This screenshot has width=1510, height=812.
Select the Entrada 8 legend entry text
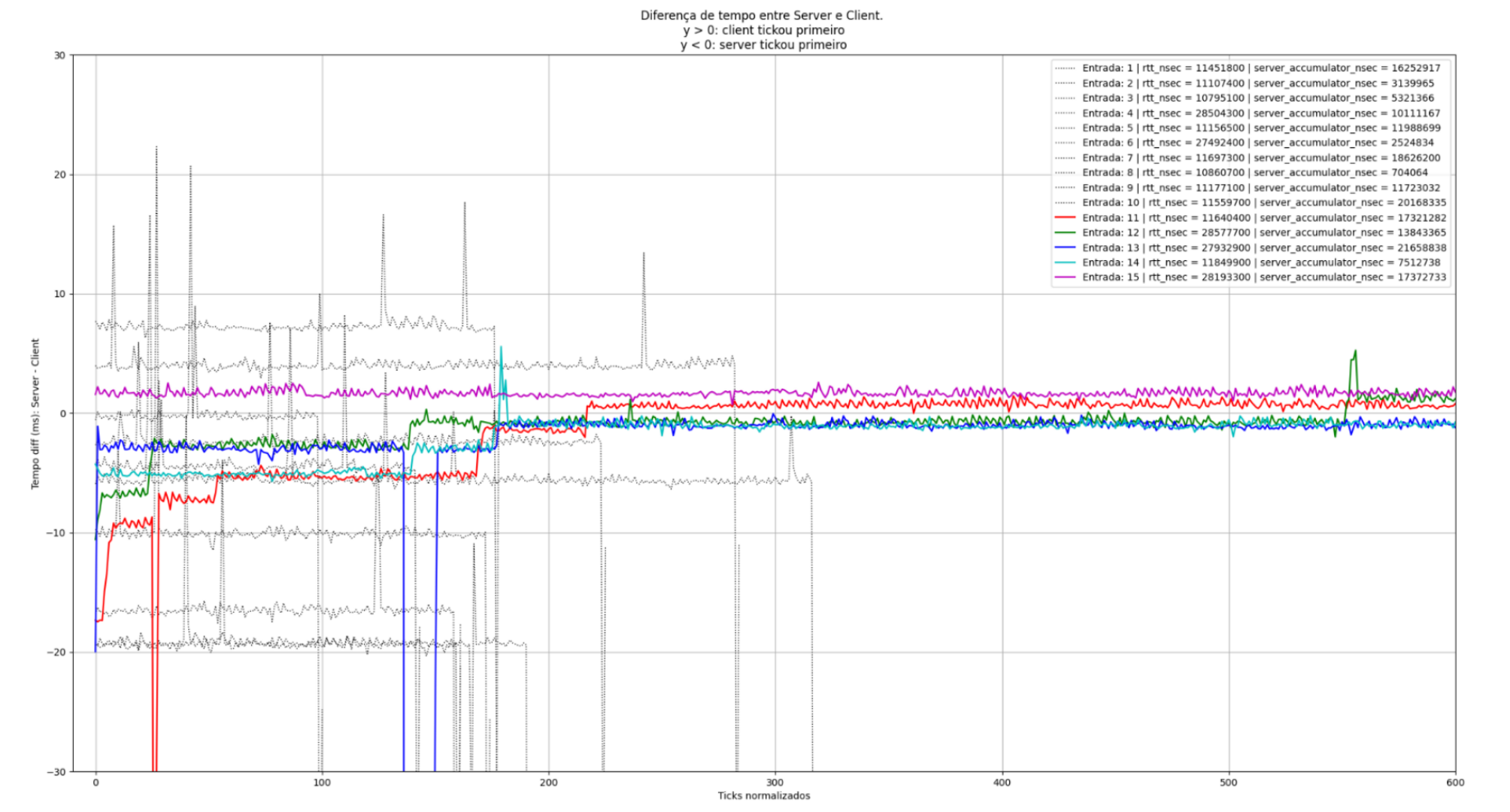click(x=1254, y=173)
